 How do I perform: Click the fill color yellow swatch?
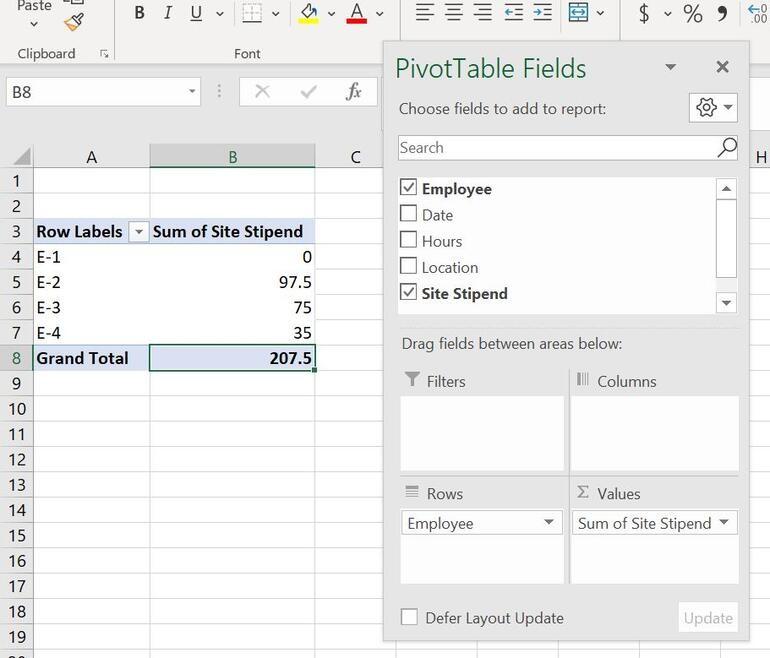coord(308,13)
